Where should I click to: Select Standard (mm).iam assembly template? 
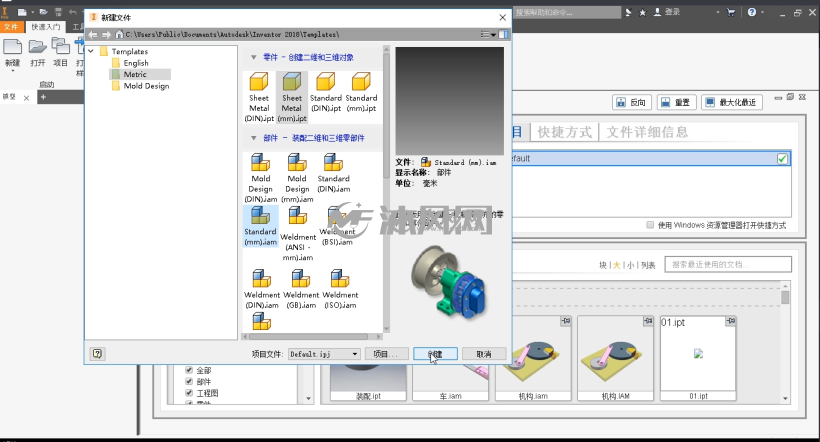[260, 226]
